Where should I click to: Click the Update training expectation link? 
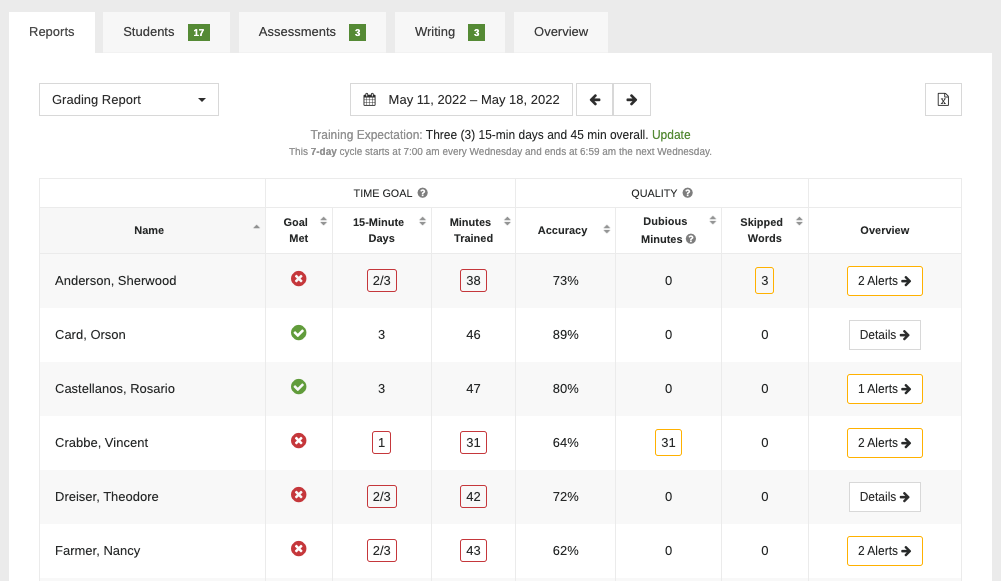[671, 134]
